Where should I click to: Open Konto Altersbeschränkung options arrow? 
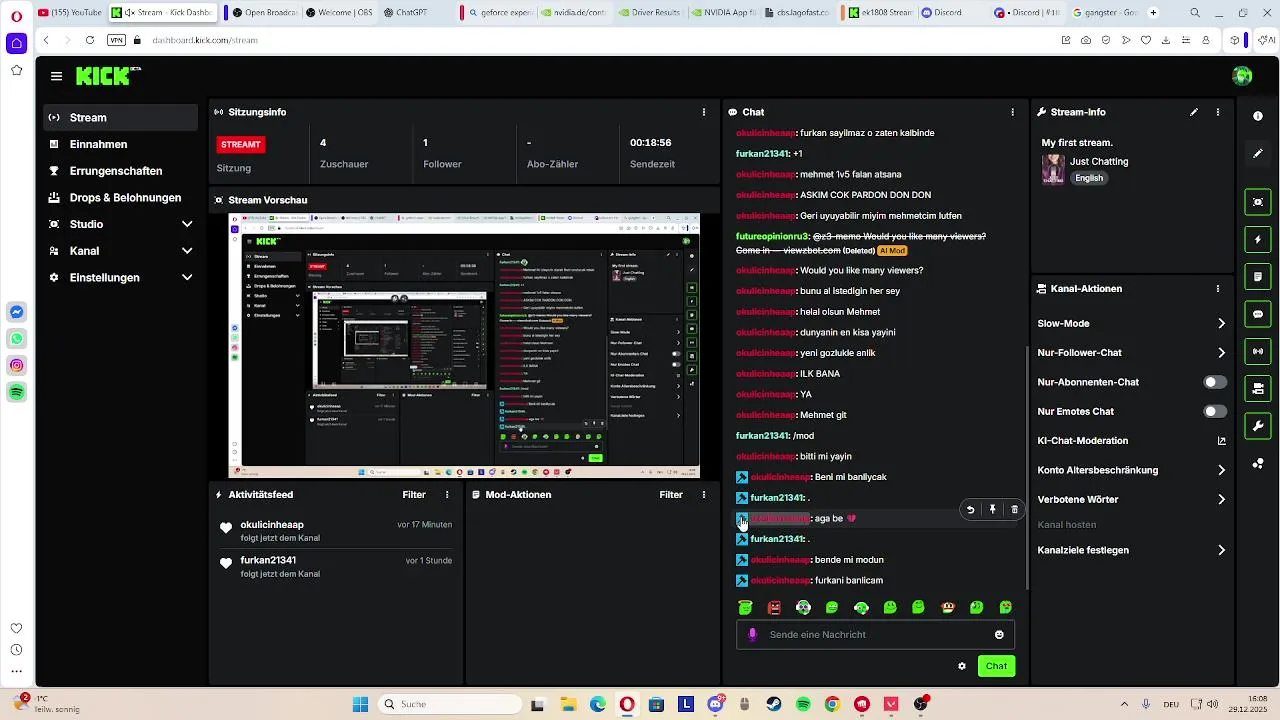[1221, 470]
